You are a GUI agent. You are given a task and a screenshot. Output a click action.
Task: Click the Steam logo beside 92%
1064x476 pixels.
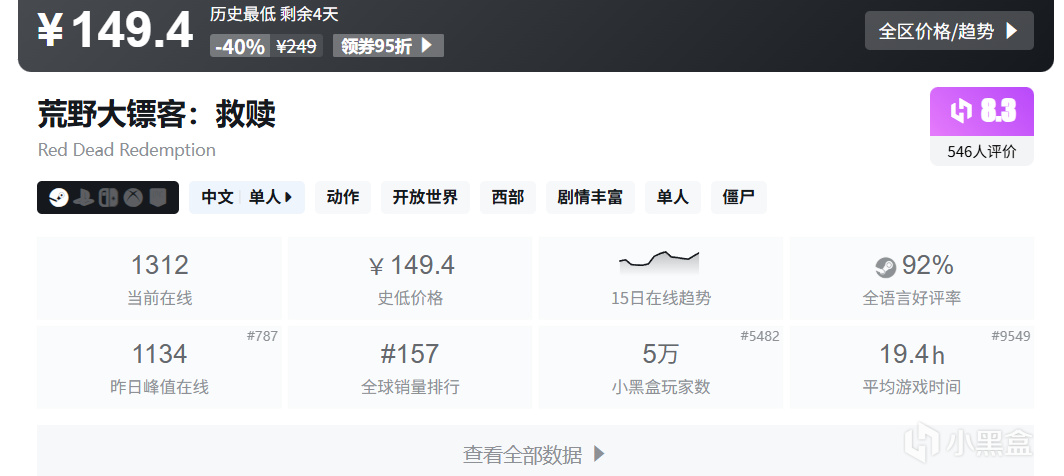[886, 268]
